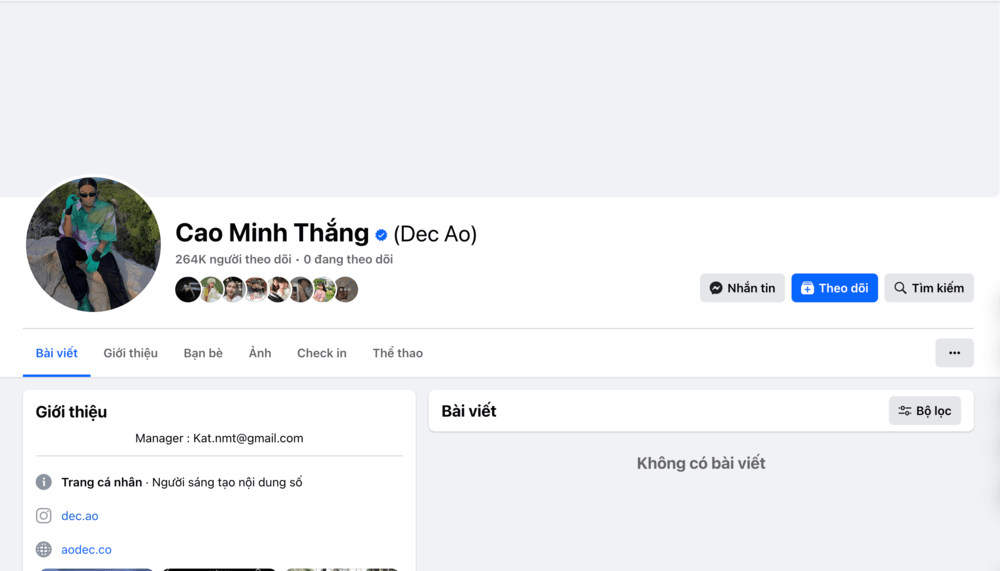Screen dimensions: 1000x571
Task: Click the info icon beside Trang cá nhân
Action: (x=44, y=482)
